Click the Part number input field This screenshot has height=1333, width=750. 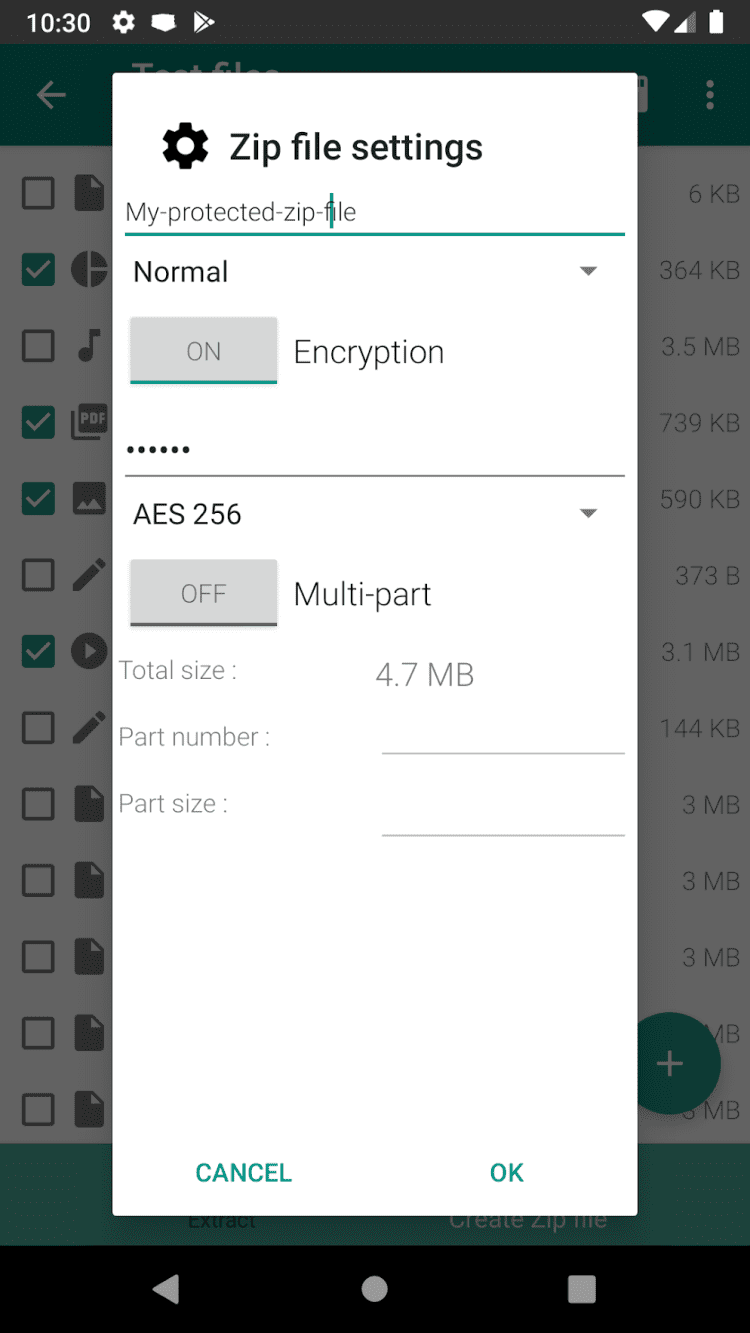(x=503, y=735)
